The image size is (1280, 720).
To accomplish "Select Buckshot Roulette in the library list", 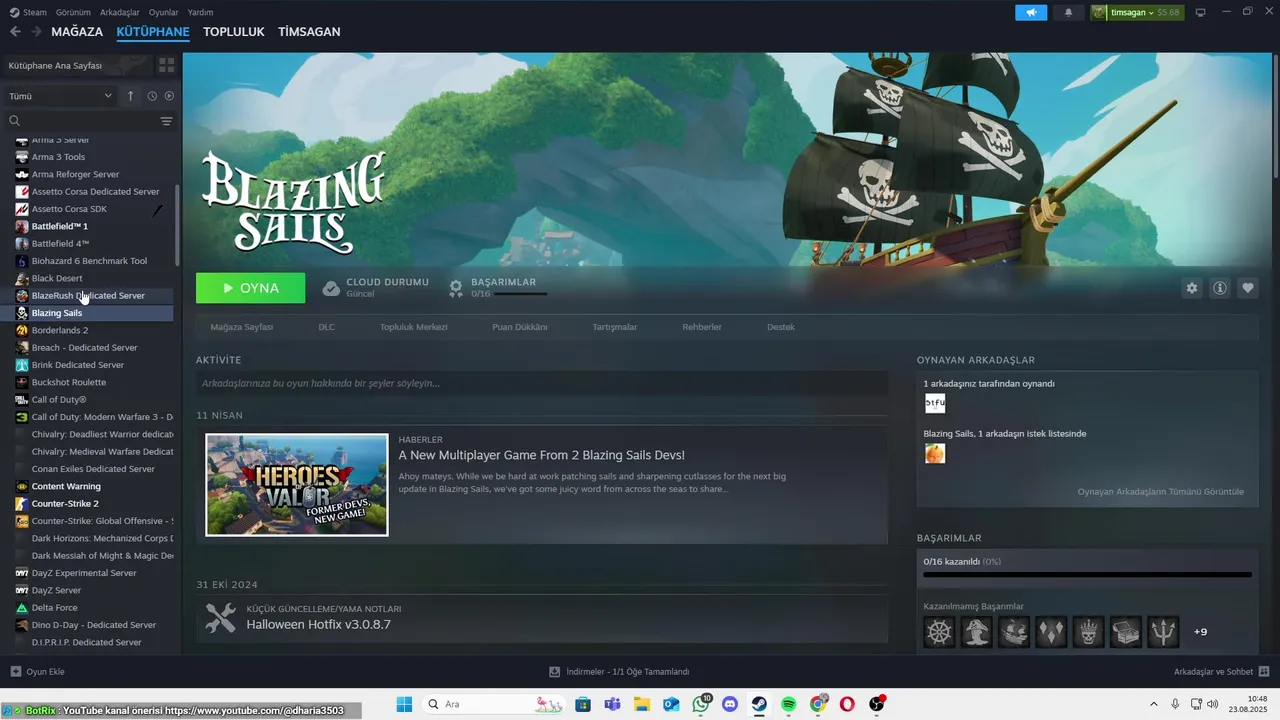I will pos(68,382).
